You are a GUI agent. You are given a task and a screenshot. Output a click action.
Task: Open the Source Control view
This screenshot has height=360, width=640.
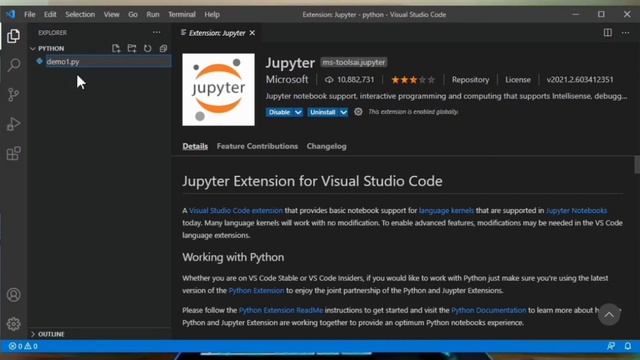(x=13, y=95)
